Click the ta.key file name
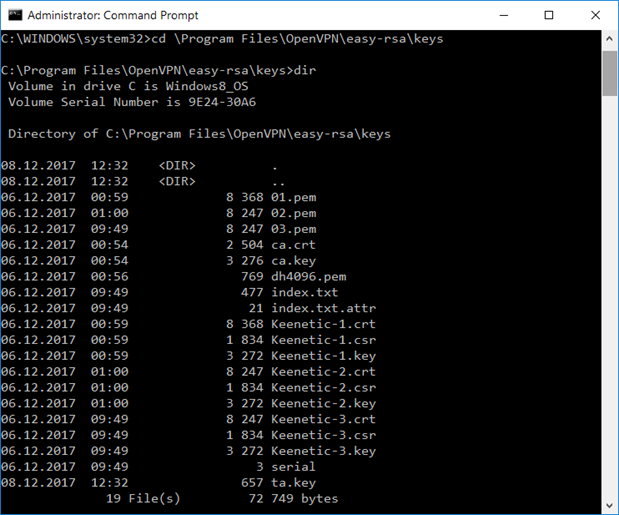Viewport: 619px width, 515px height. (293, 482)
